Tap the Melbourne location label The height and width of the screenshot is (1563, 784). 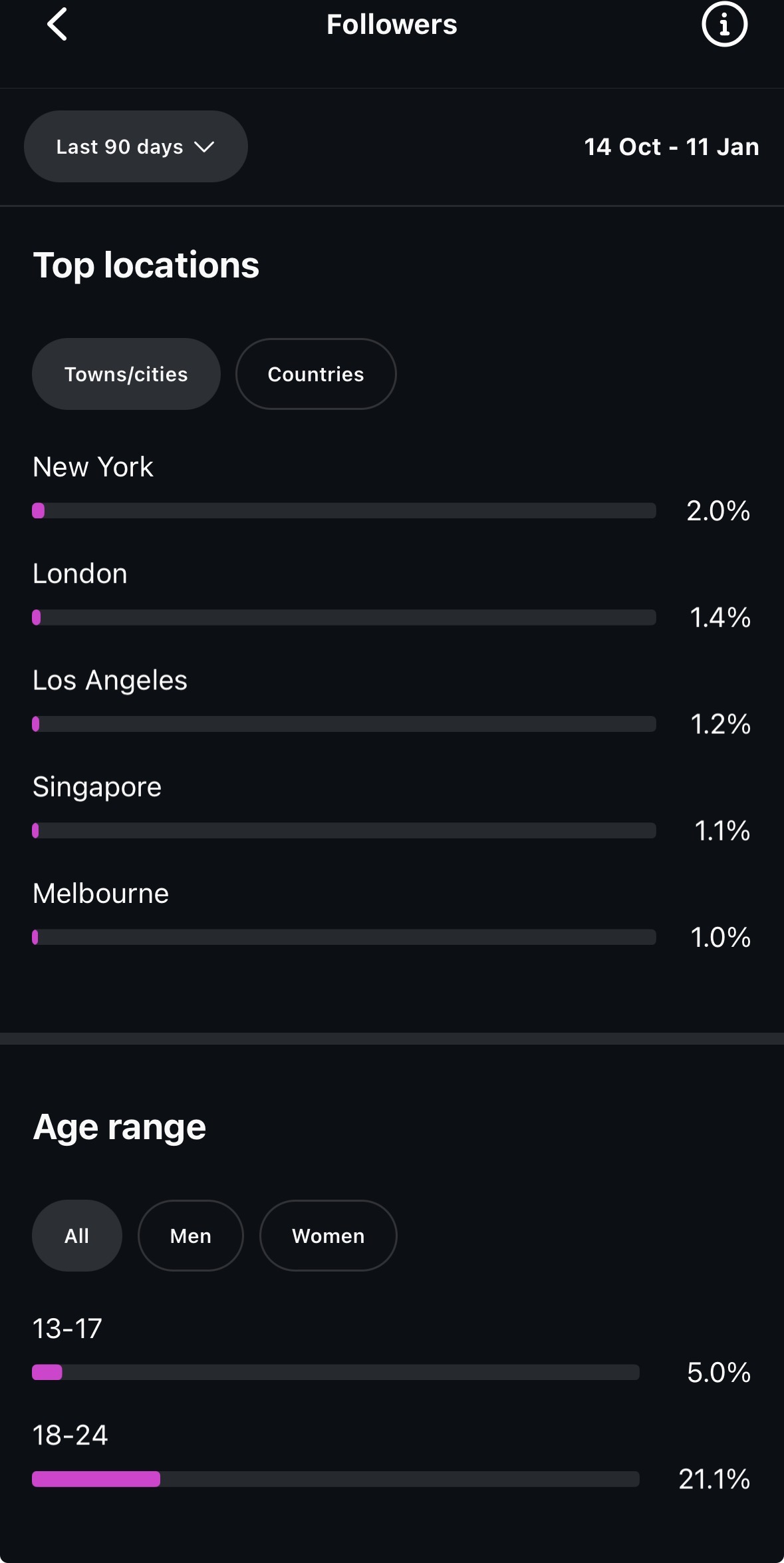(101, 894)
